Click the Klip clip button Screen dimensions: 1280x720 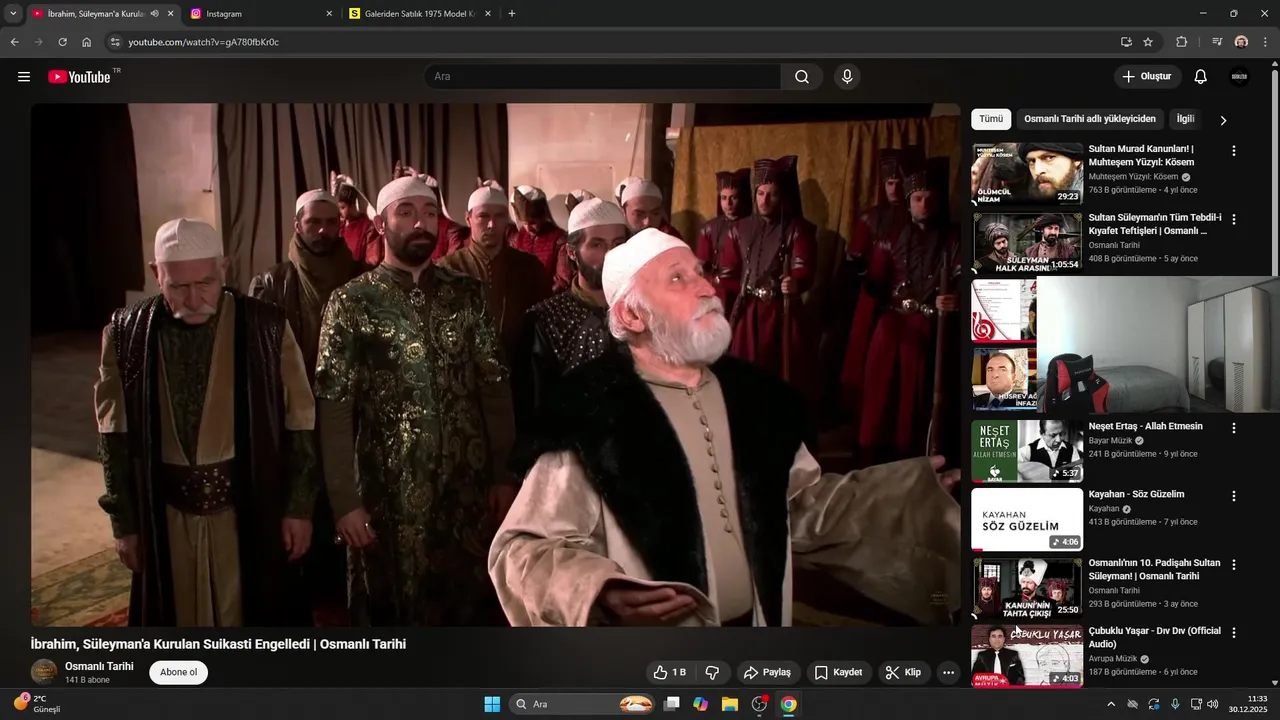[904, 672]
